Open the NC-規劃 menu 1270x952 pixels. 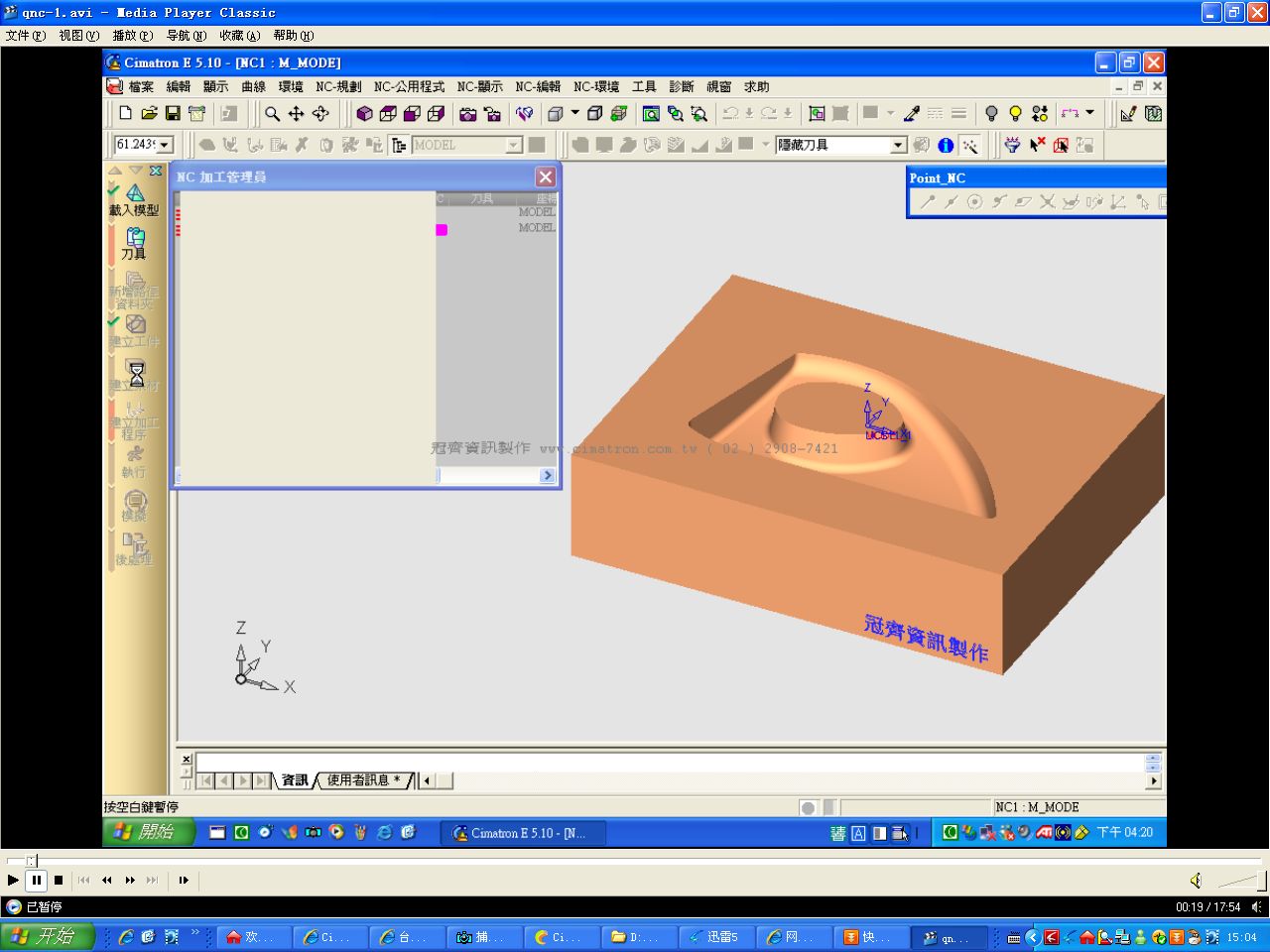coord(338,87)
